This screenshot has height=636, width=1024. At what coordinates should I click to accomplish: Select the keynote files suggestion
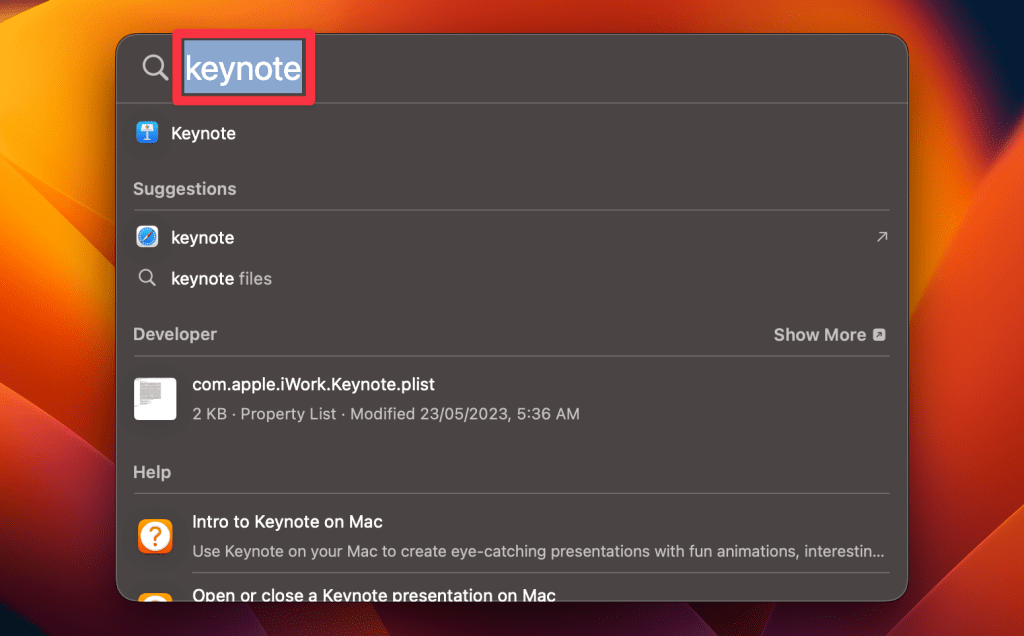click(x=221, y=279)
